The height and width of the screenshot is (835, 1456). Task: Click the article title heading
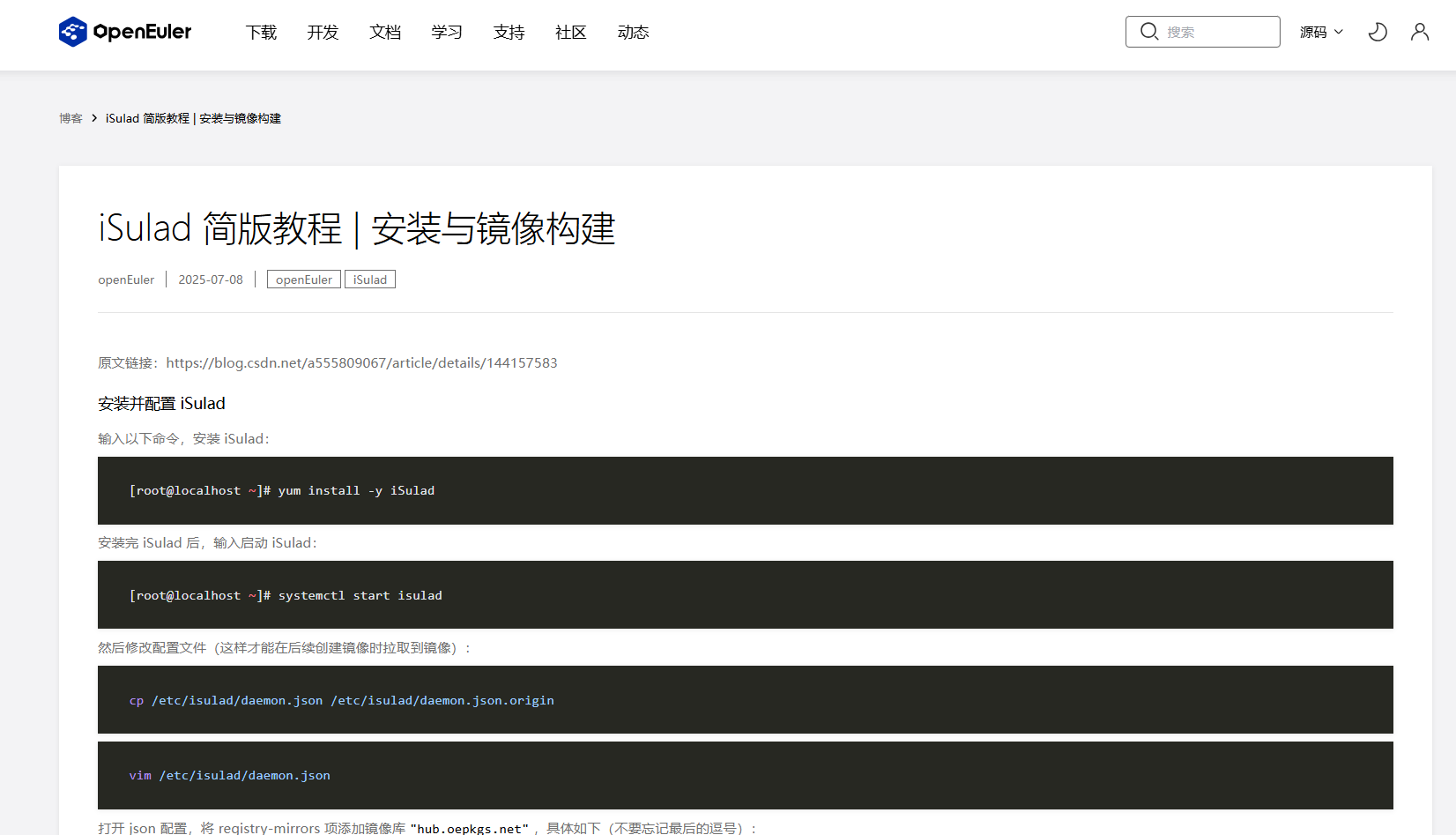point(357,228)
